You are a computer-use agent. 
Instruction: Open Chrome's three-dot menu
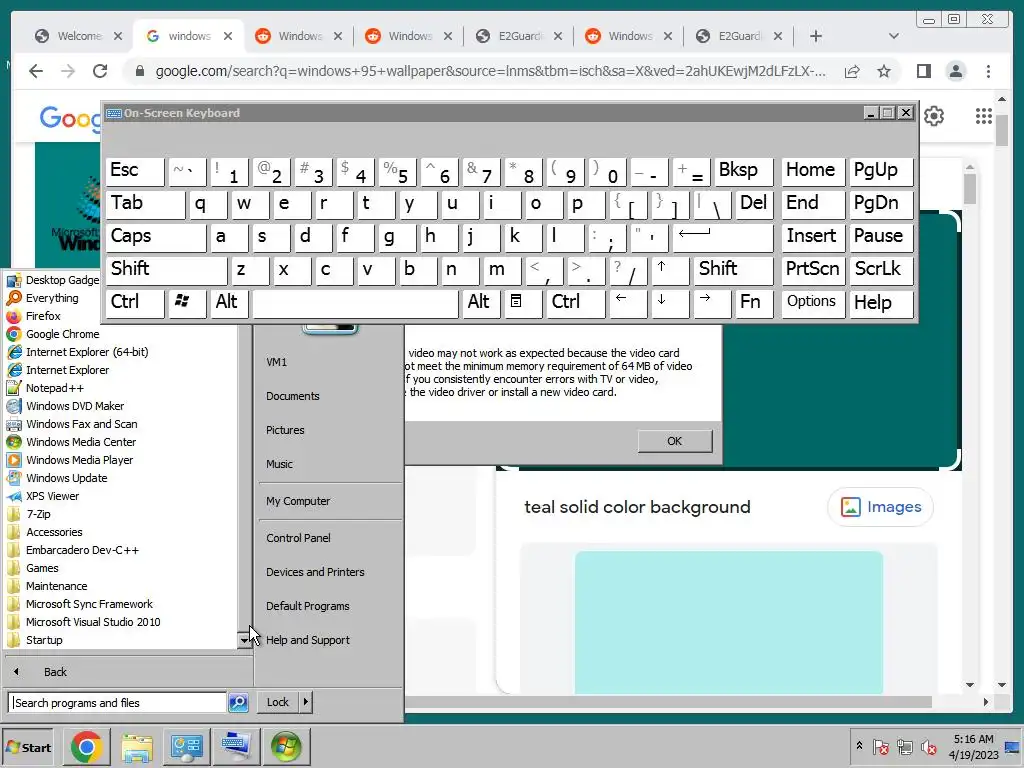coord(988,71)
